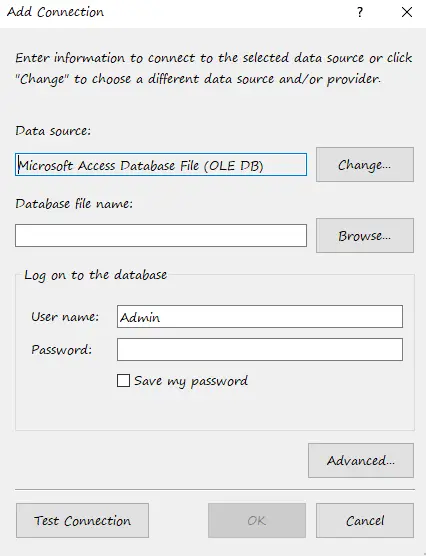Click the "Data source:" label
Image resolution: width=426 pixels, height=556 pixels.
pos(53,131)
